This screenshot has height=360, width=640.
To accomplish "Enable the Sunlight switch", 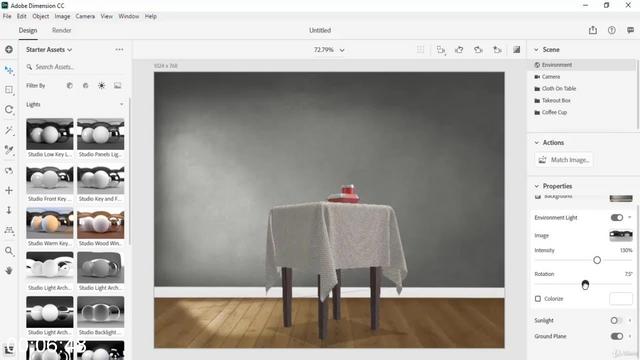I will tap(616, 320).
